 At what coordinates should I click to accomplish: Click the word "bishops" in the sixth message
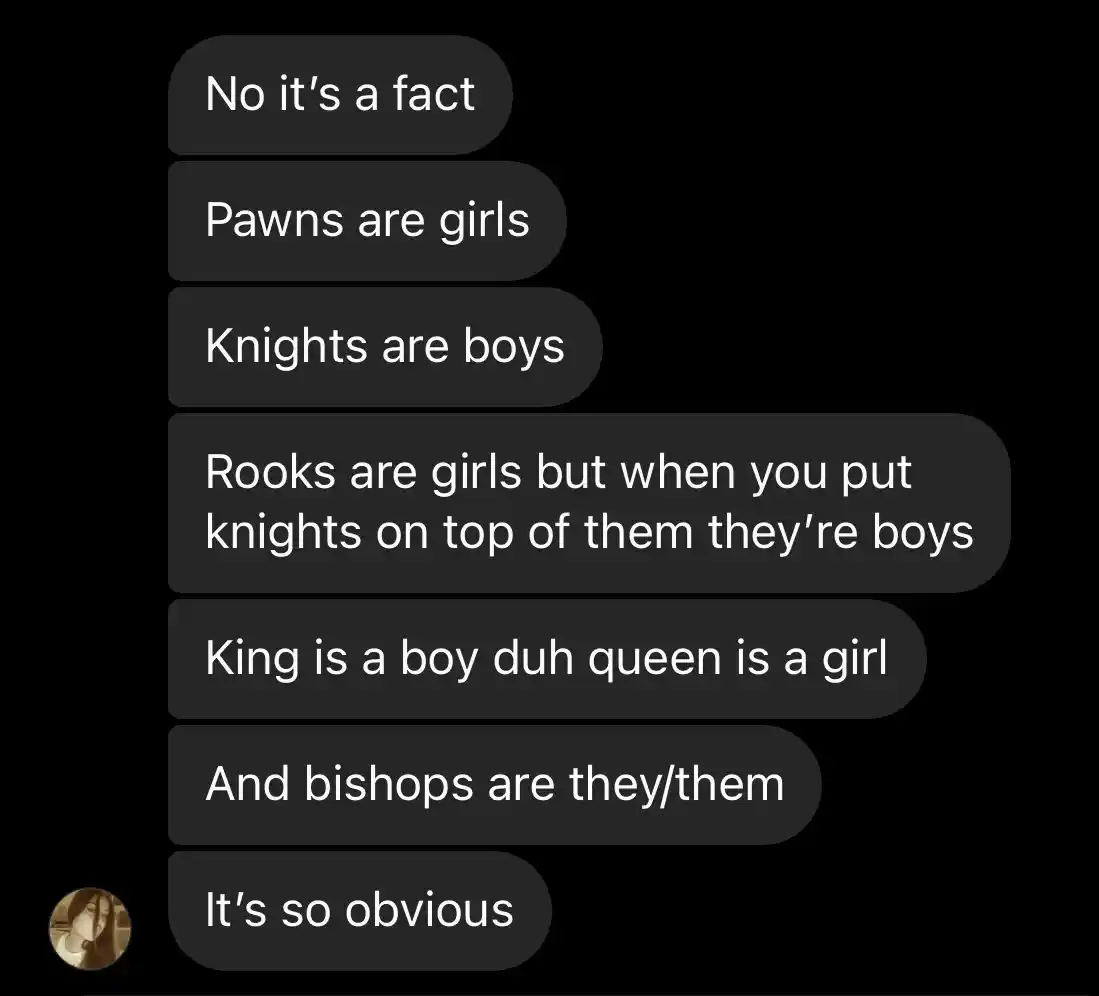[x=389, y=785]
